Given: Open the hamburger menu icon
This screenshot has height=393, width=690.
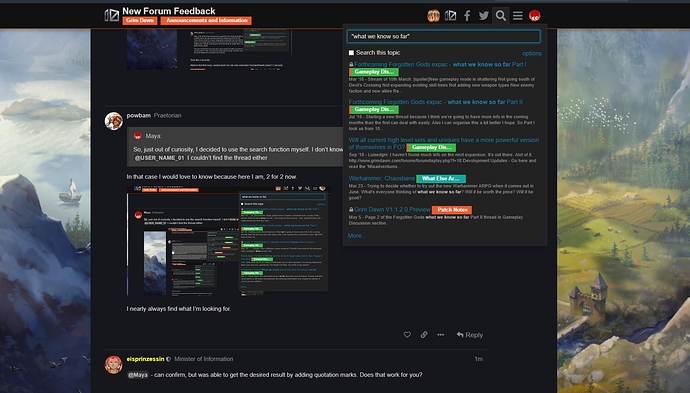Looking at the screenshot, I should pyautogui.click(x=518, y=16).
